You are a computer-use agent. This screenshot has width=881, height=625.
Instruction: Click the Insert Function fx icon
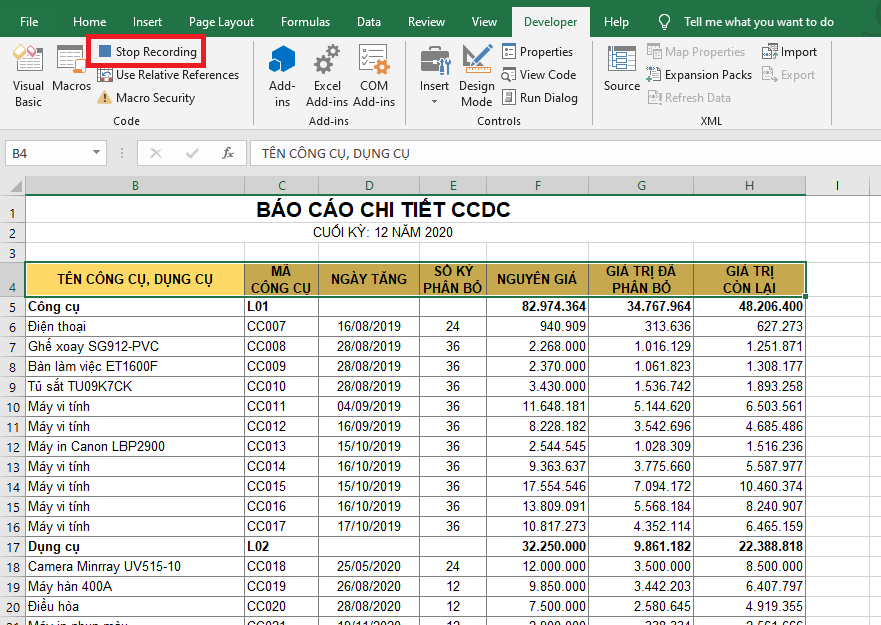[x=228, y=153]
